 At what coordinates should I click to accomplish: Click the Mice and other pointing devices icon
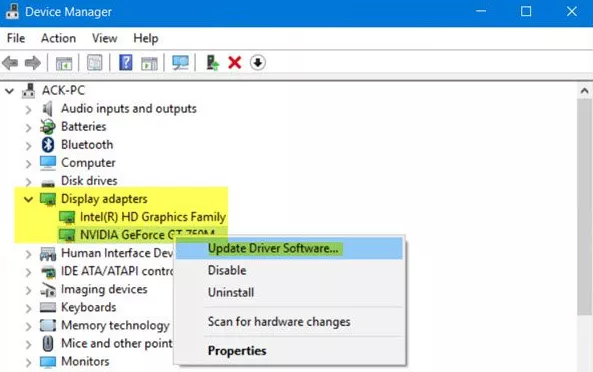48,344
